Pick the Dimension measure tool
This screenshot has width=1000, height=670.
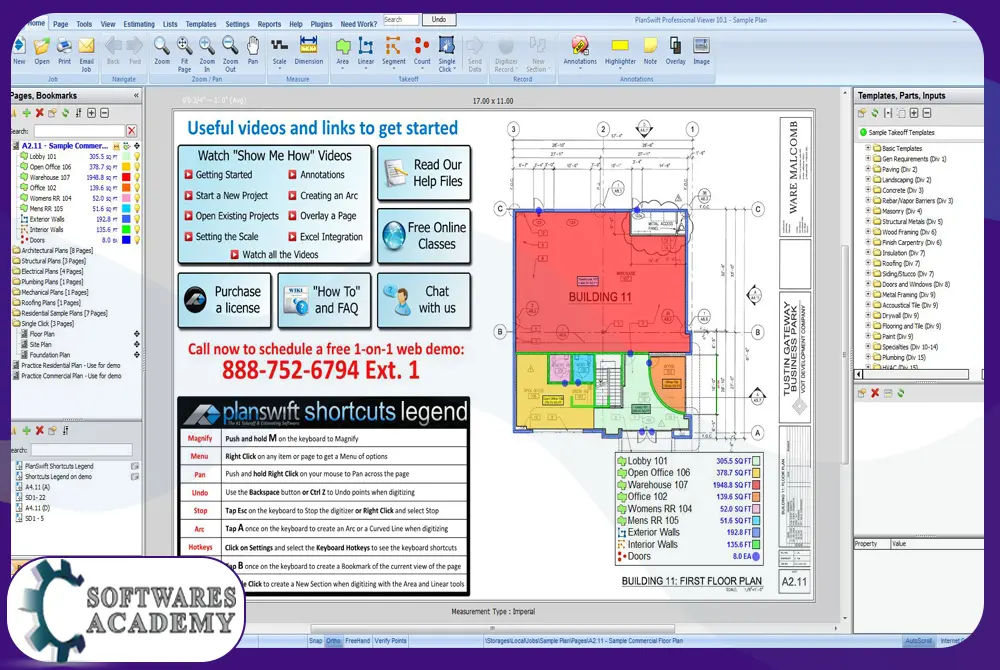[309, 52]
